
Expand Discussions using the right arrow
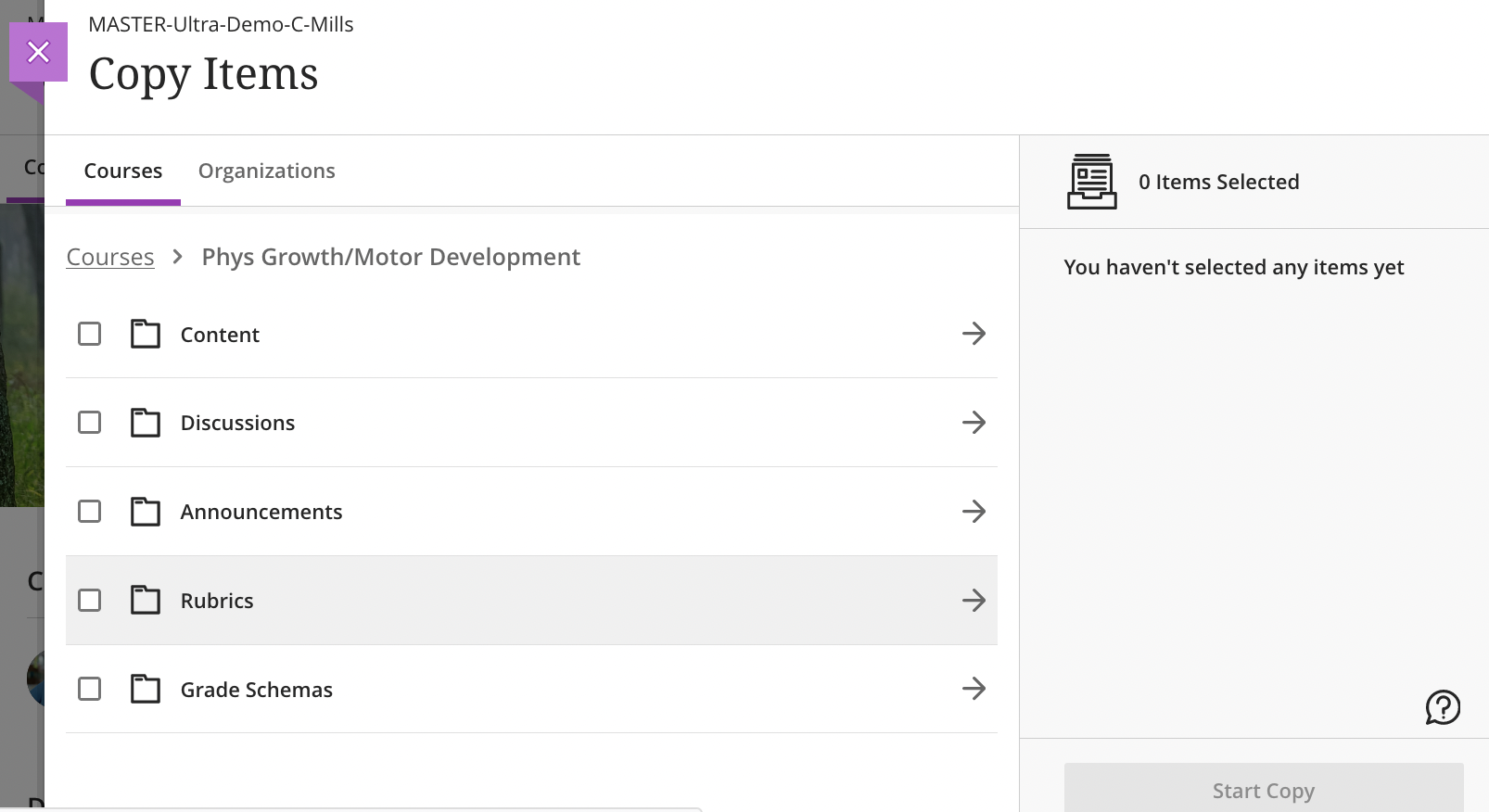[x=974, y=423]
